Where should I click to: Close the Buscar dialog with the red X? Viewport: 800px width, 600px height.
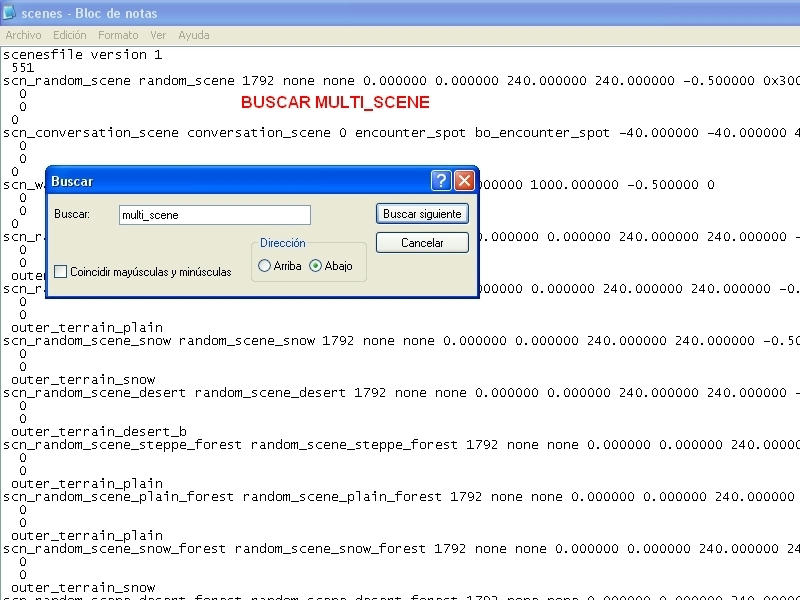464,181
